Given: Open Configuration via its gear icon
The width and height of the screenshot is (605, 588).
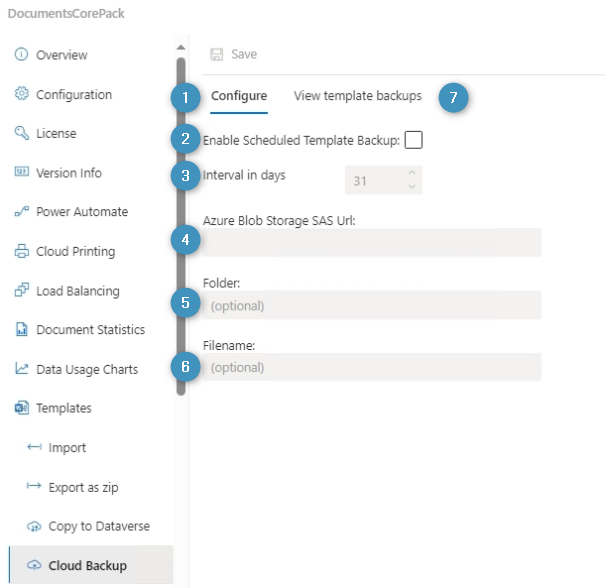Looking at the screenshot, I should tap(21, 95).
